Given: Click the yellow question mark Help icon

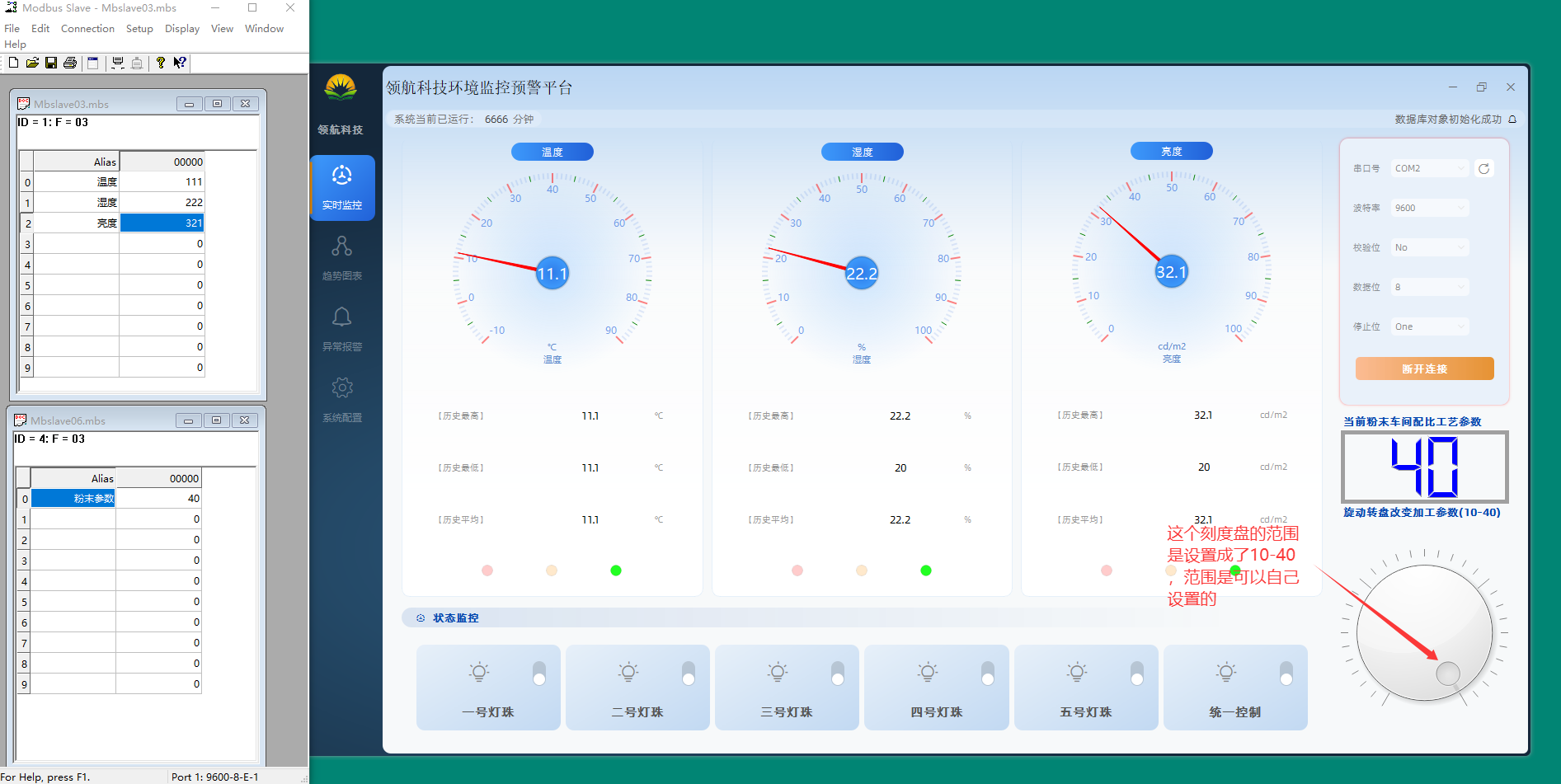Looking at the screenshot, I should pos(161,63).
